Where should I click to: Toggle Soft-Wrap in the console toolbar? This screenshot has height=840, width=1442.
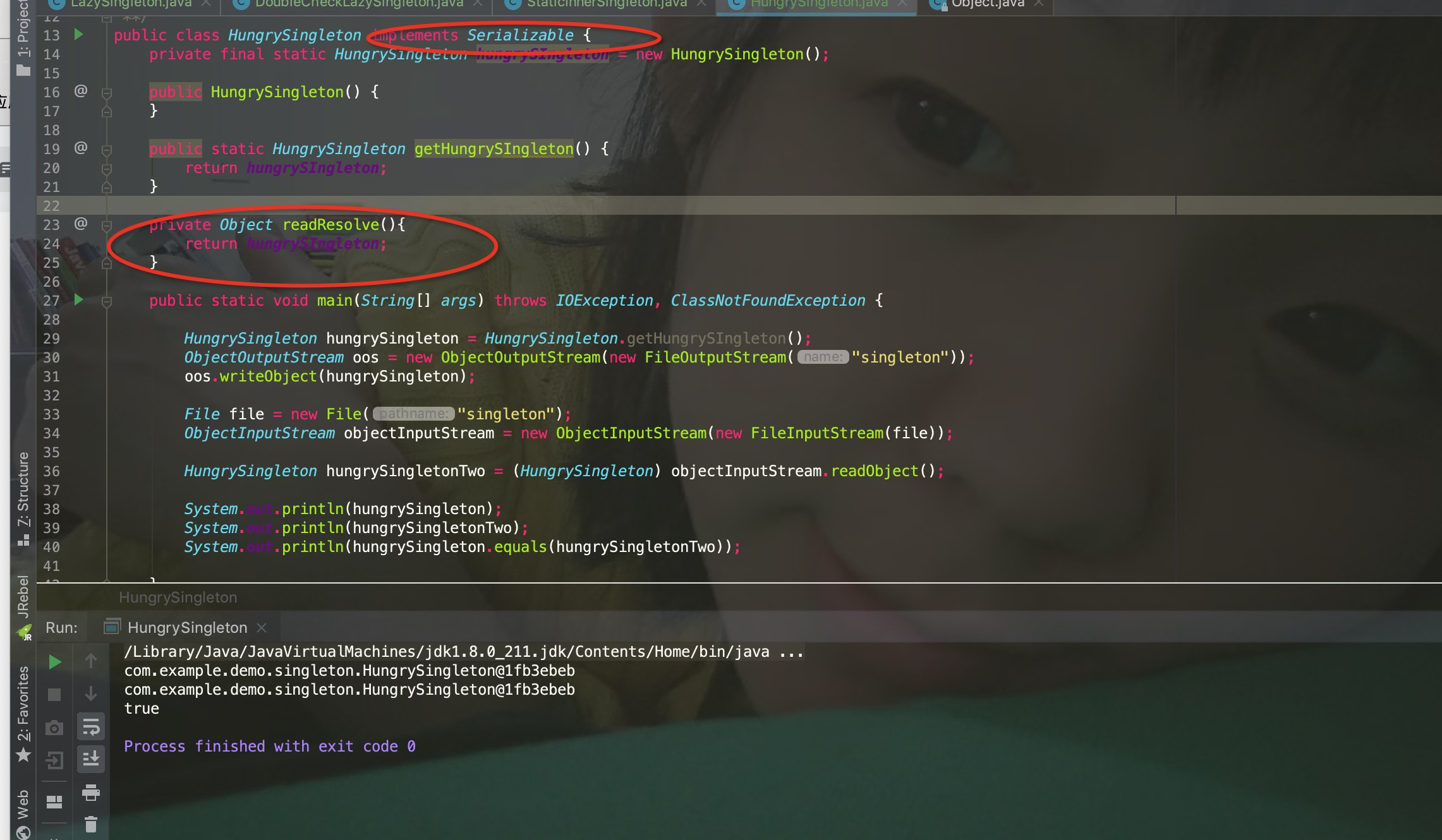tap(91, 727)
